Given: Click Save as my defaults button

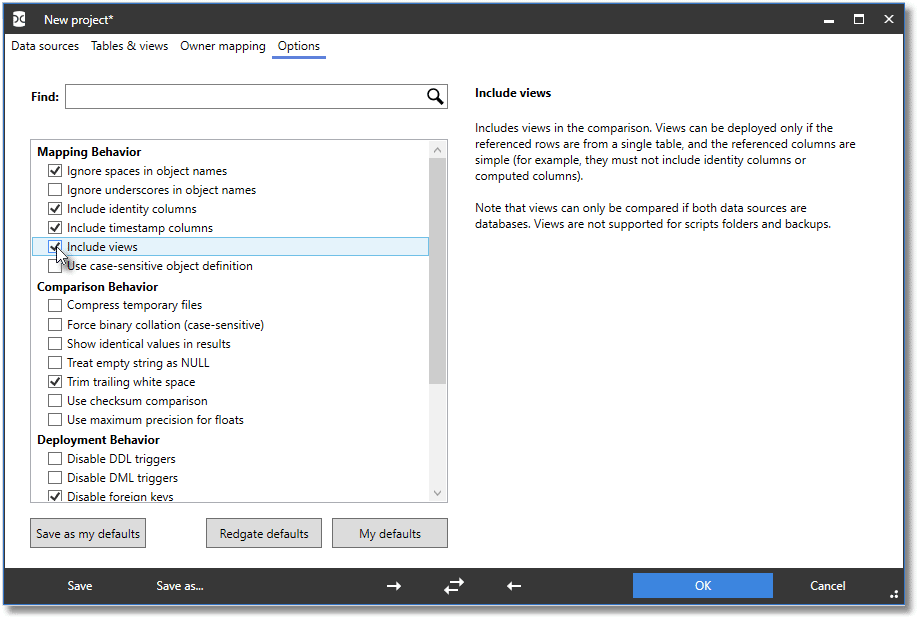Looking at the screenshot, I should (88, 533).
